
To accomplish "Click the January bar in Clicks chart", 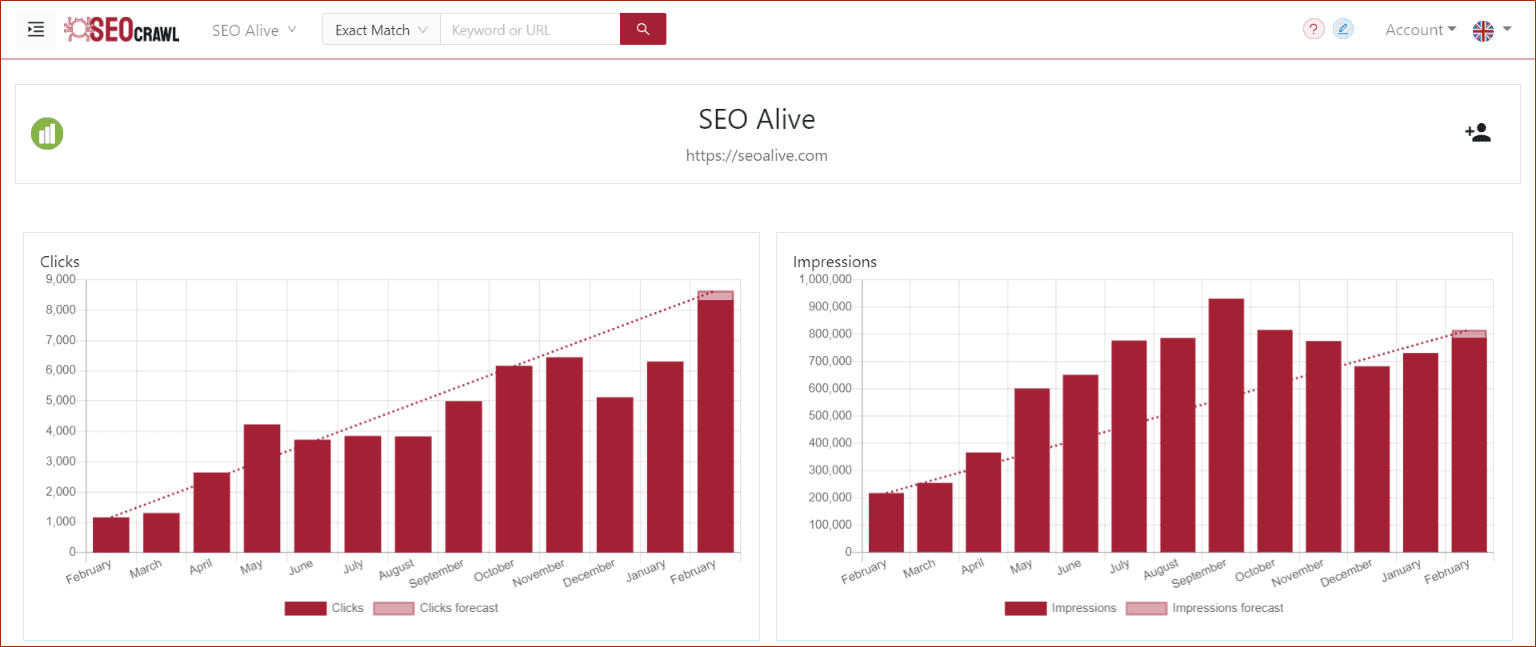I will (665, 457).
